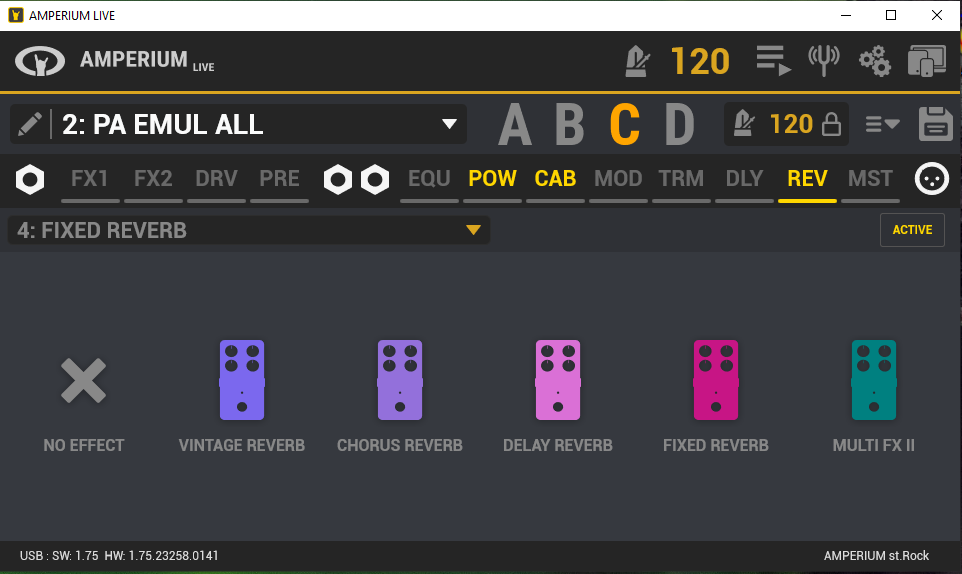Select scene B

(x=569, y=124)
